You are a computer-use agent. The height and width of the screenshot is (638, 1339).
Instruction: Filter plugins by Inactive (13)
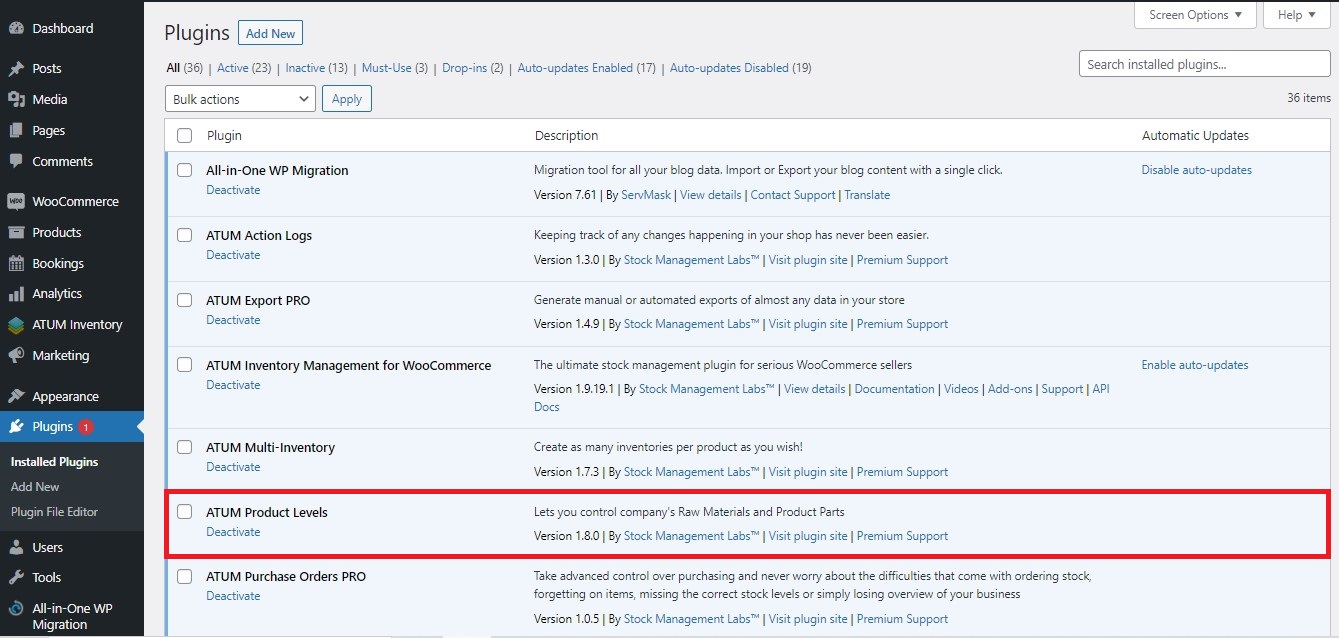[x=316, y=68]
